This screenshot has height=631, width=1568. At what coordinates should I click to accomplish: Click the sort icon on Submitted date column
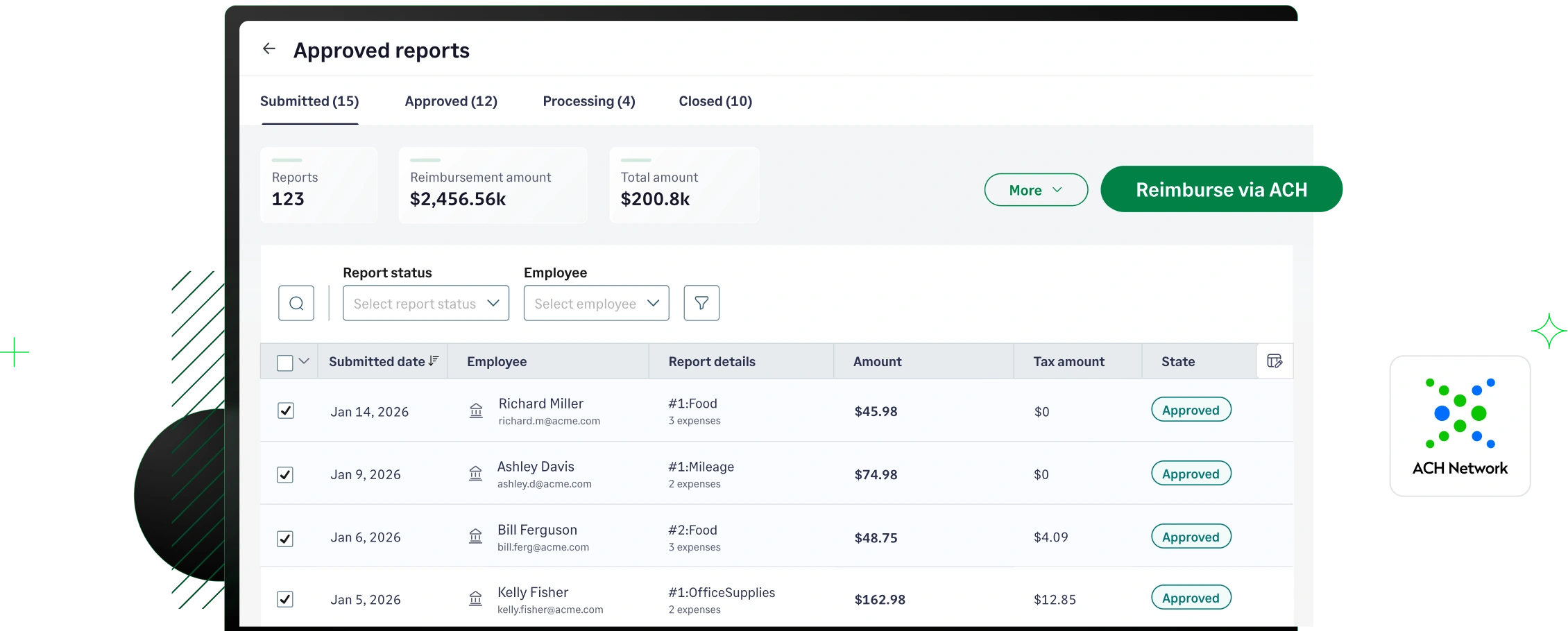click(x=434, y=361)
